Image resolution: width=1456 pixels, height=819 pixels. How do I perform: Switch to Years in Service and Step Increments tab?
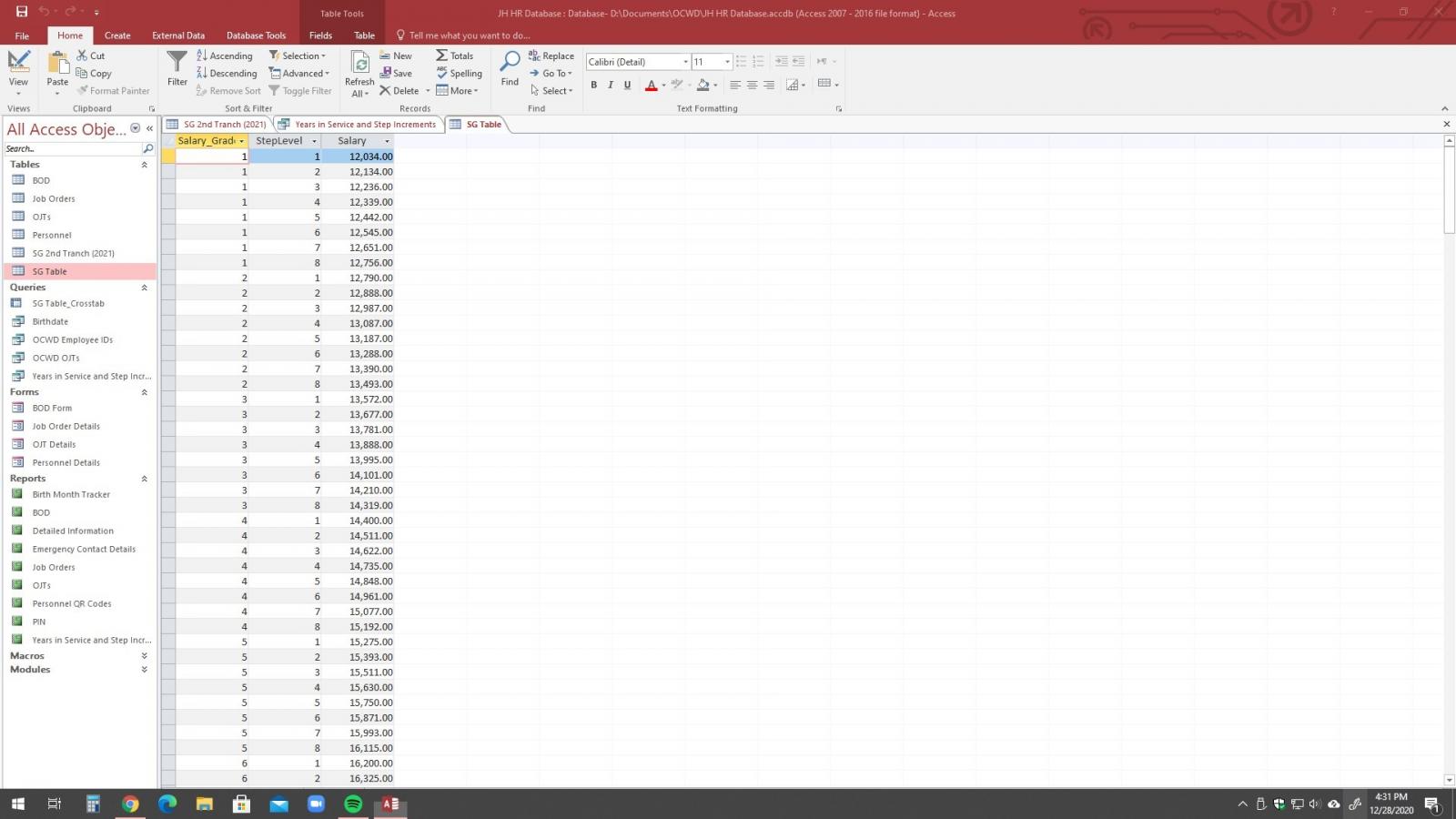pyautogui.click(x=358, y=125)
